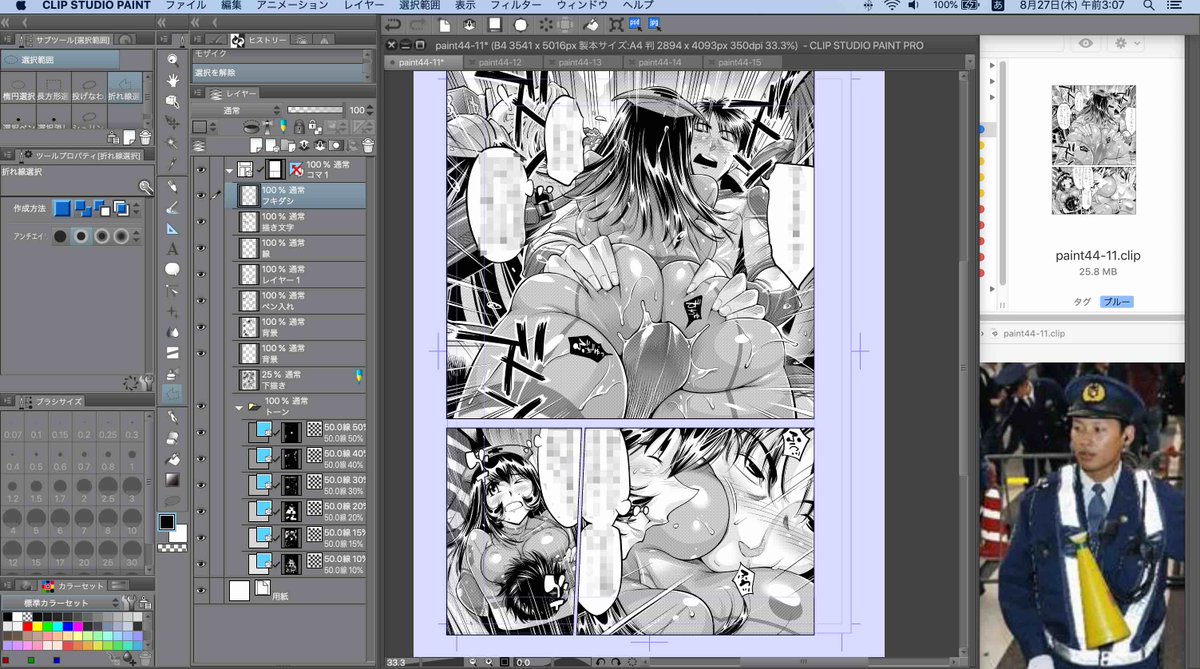Toggle visibility of コマ 1 frame folder
This screenshot has width=1200, height=669.
click(x=200, y=170)
